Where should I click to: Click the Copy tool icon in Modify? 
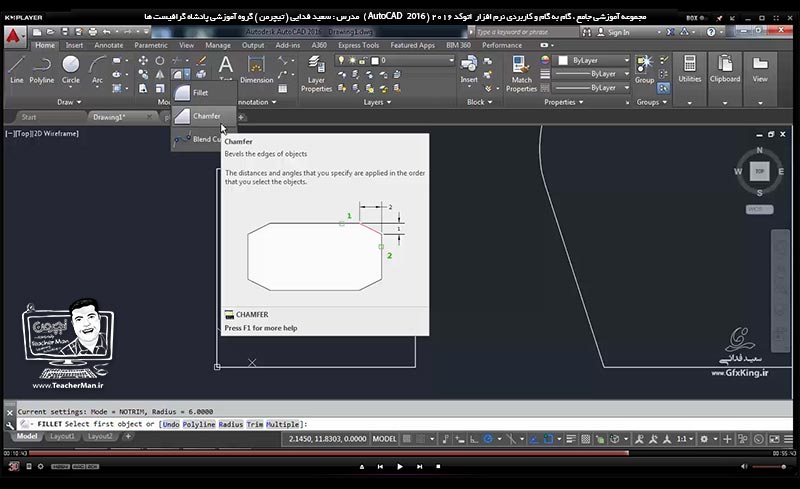click(x=143, y=75)
